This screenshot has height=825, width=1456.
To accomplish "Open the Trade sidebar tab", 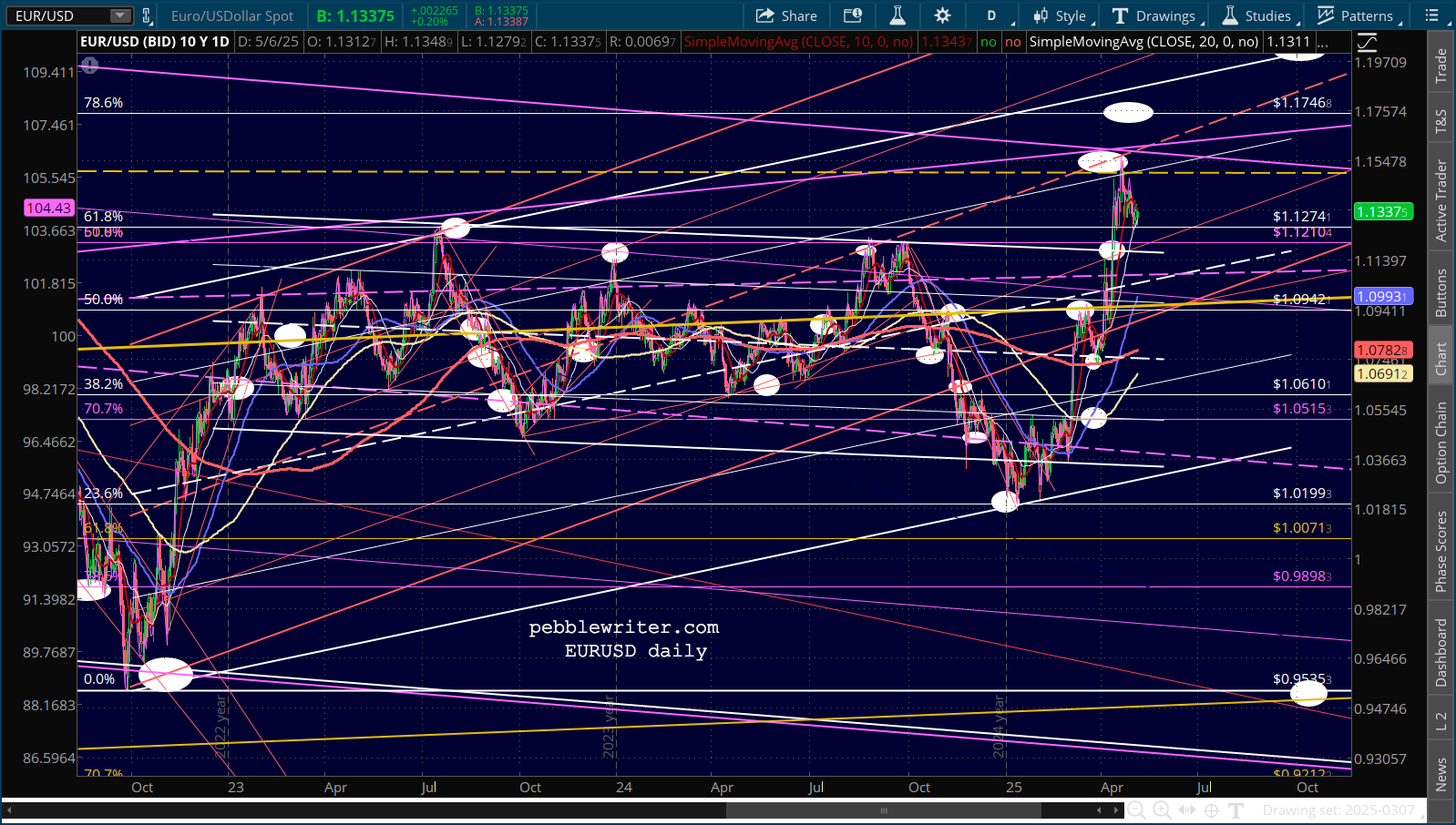I will [1441, 66].
